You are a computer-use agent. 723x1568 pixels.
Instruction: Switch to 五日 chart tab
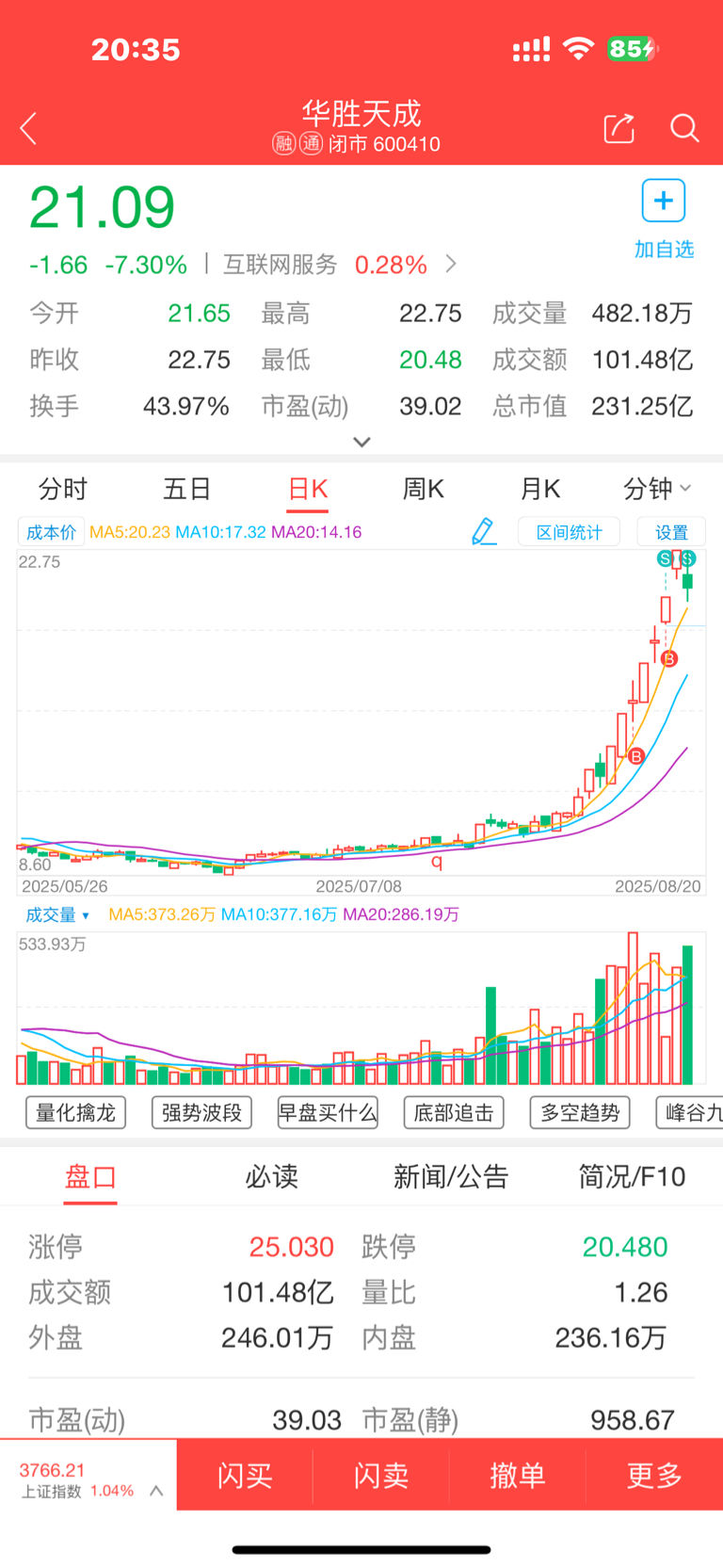click(186, 489)
